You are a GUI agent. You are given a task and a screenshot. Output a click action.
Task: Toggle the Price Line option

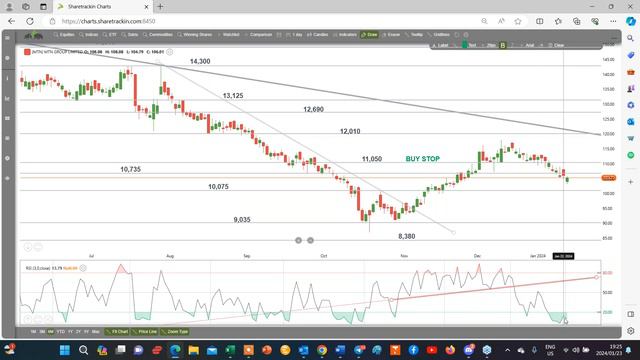(x=145, y=332)
